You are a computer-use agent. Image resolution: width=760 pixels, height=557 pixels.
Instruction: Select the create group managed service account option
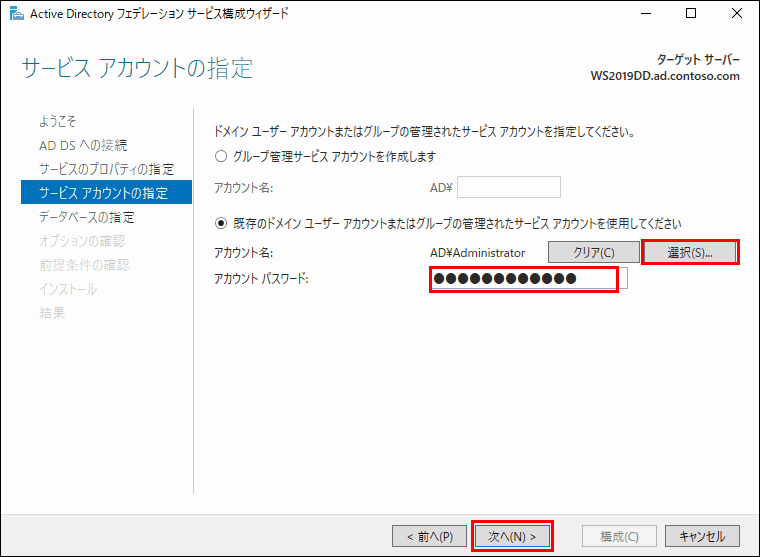pyautogui.click(x=221, y=156)
